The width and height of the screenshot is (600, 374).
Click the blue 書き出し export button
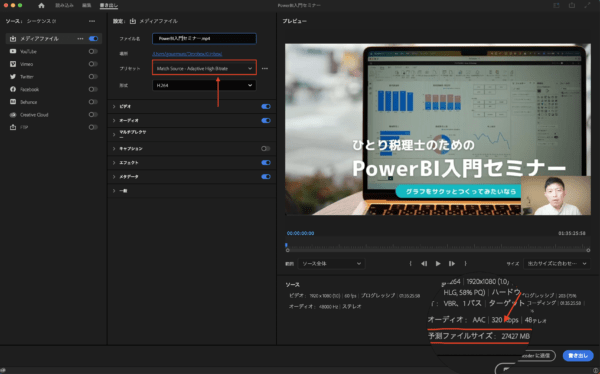click(578, 356)
